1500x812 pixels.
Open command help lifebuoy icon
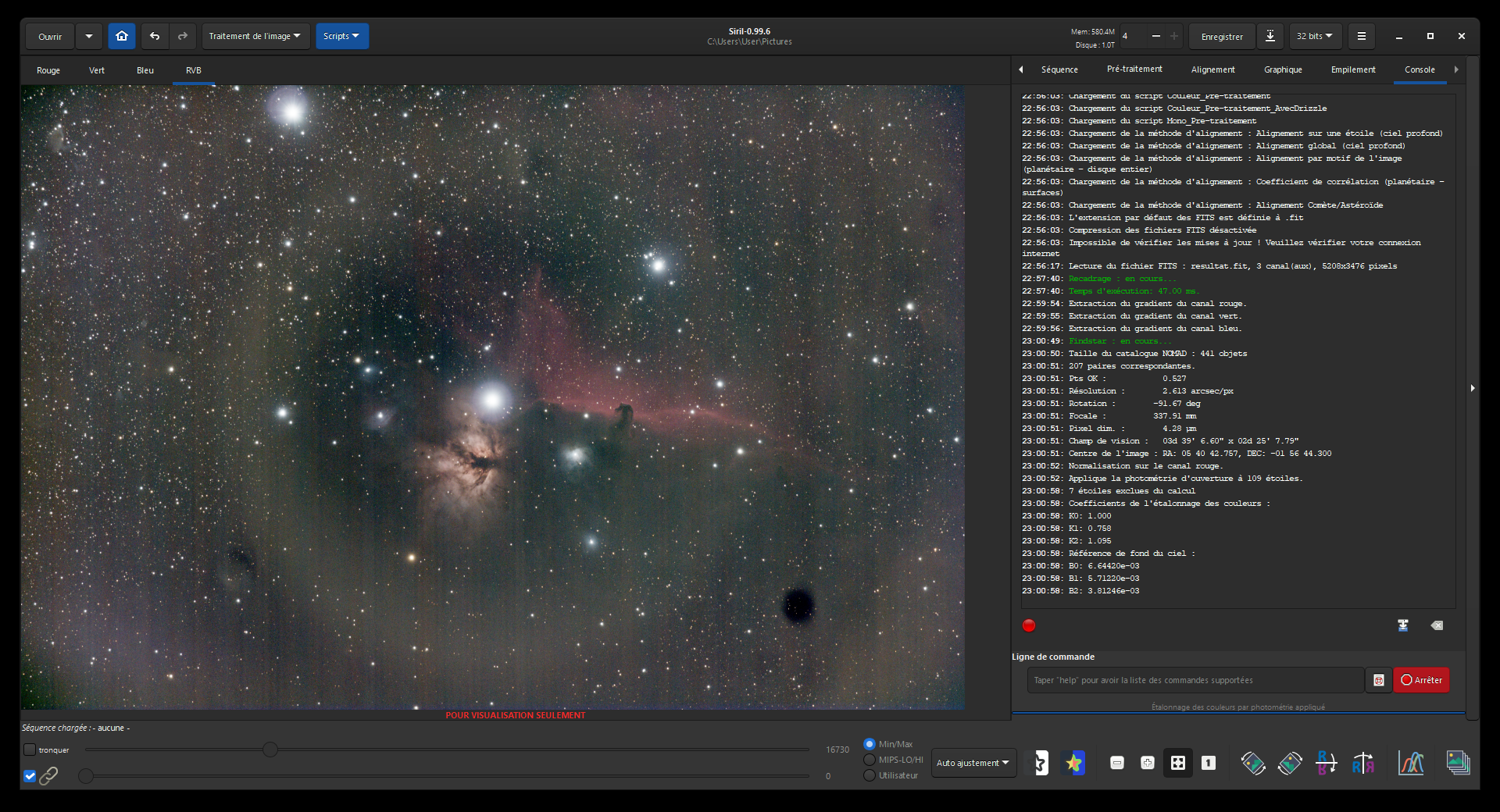[1379, 680]
